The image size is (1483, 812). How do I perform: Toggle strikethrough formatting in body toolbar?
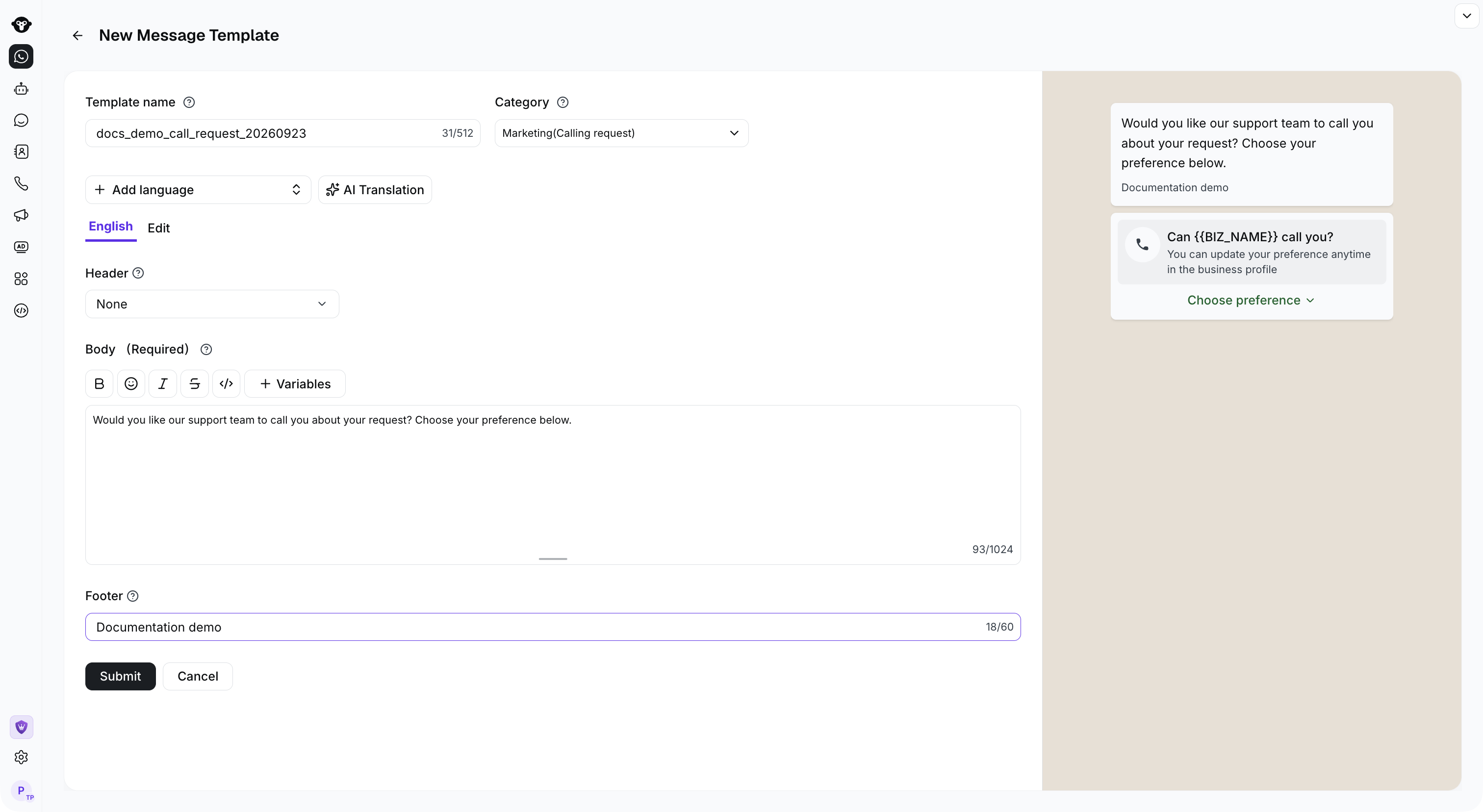[x=195, y=384]
